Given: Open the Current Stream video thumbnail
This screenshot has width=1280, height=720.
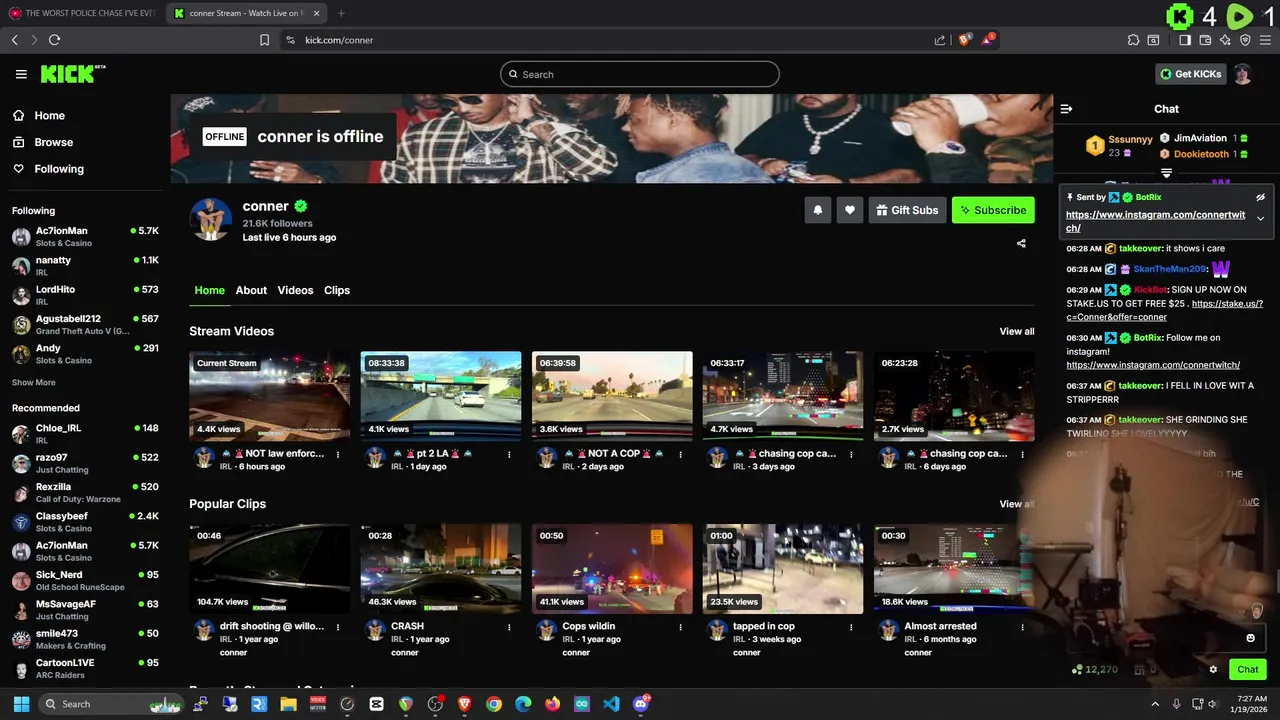Looking at the screenshot, I should point(270,396).
